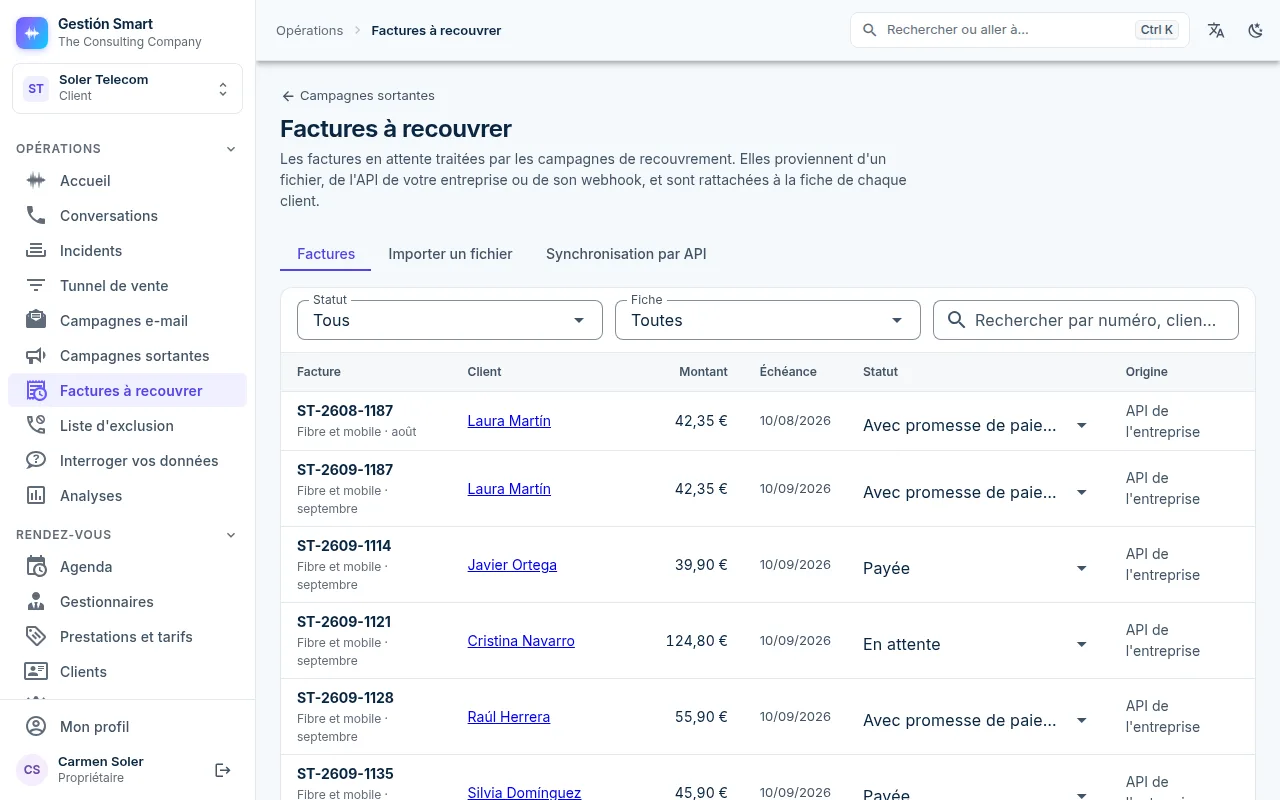Toggle dark mode with the moon icon

pos(1256,30)
